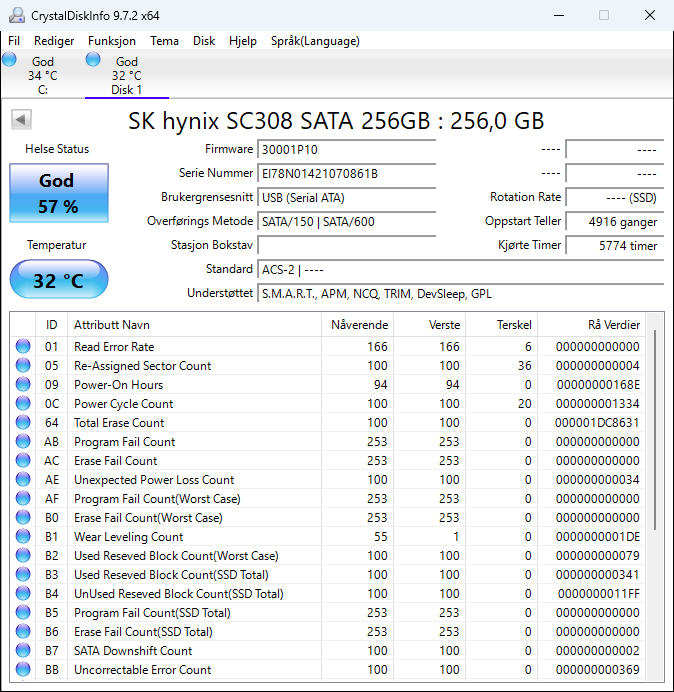Click the status icon for attribute B2 row
Screen dimensions: 674x692
pos(23,555)
